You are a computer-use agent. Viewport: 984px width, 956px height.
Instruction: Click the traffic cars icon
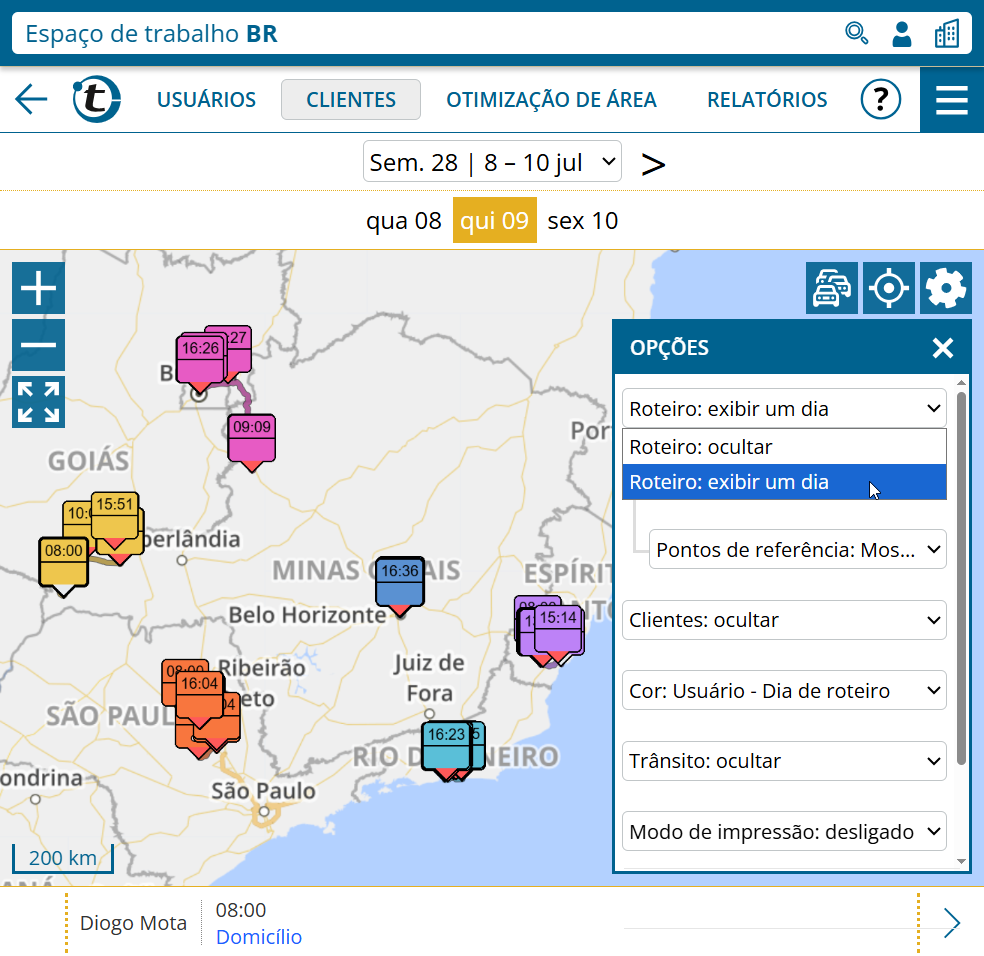click(832, 288)
